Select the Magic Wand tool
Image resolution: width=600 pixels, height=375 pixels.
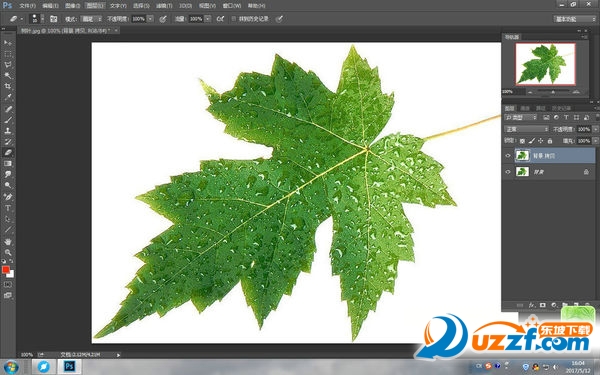(8, 75)
